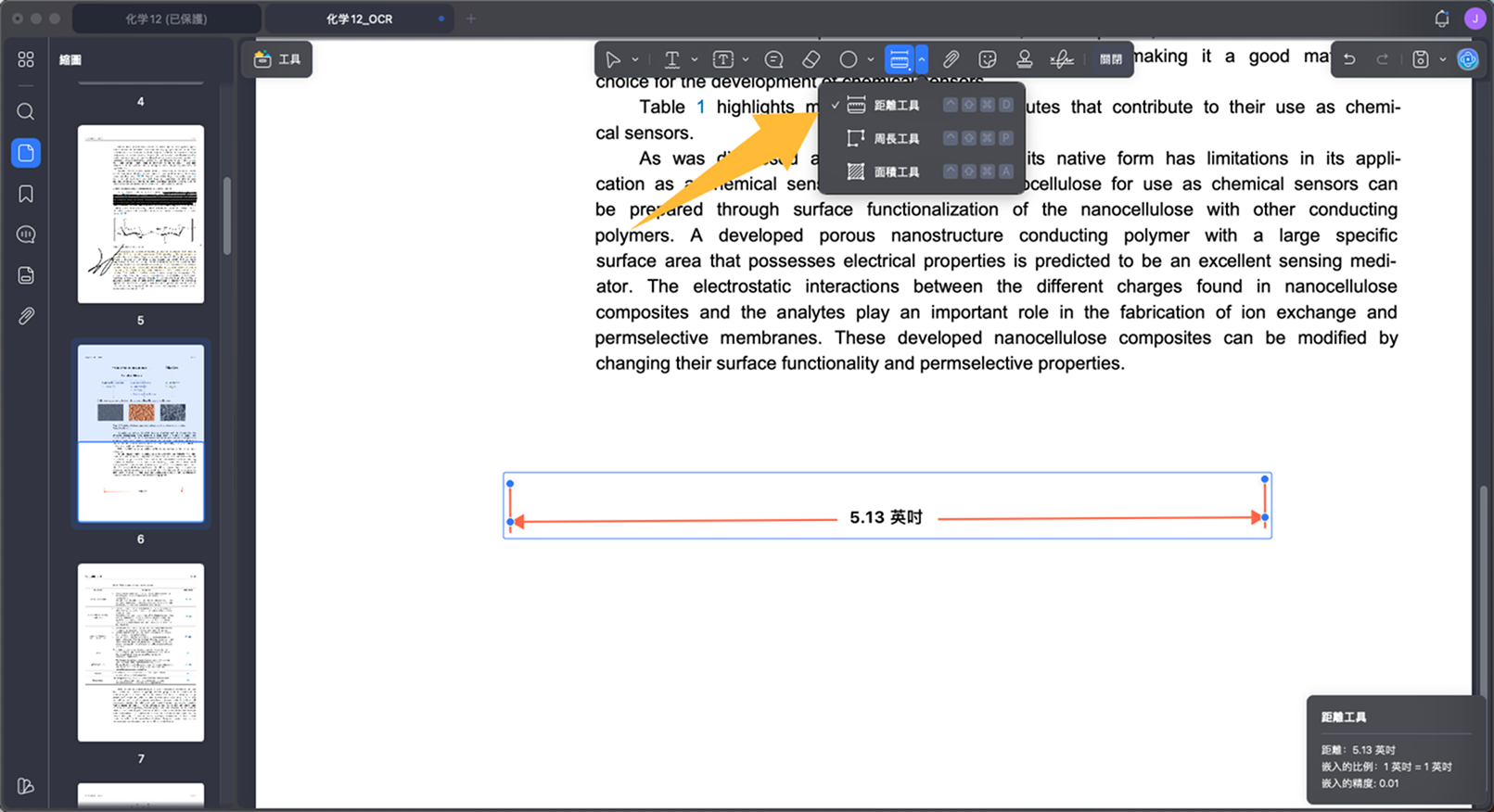Click the comment bubble annotation tool

pyautogui.click(x=773, y=59)
